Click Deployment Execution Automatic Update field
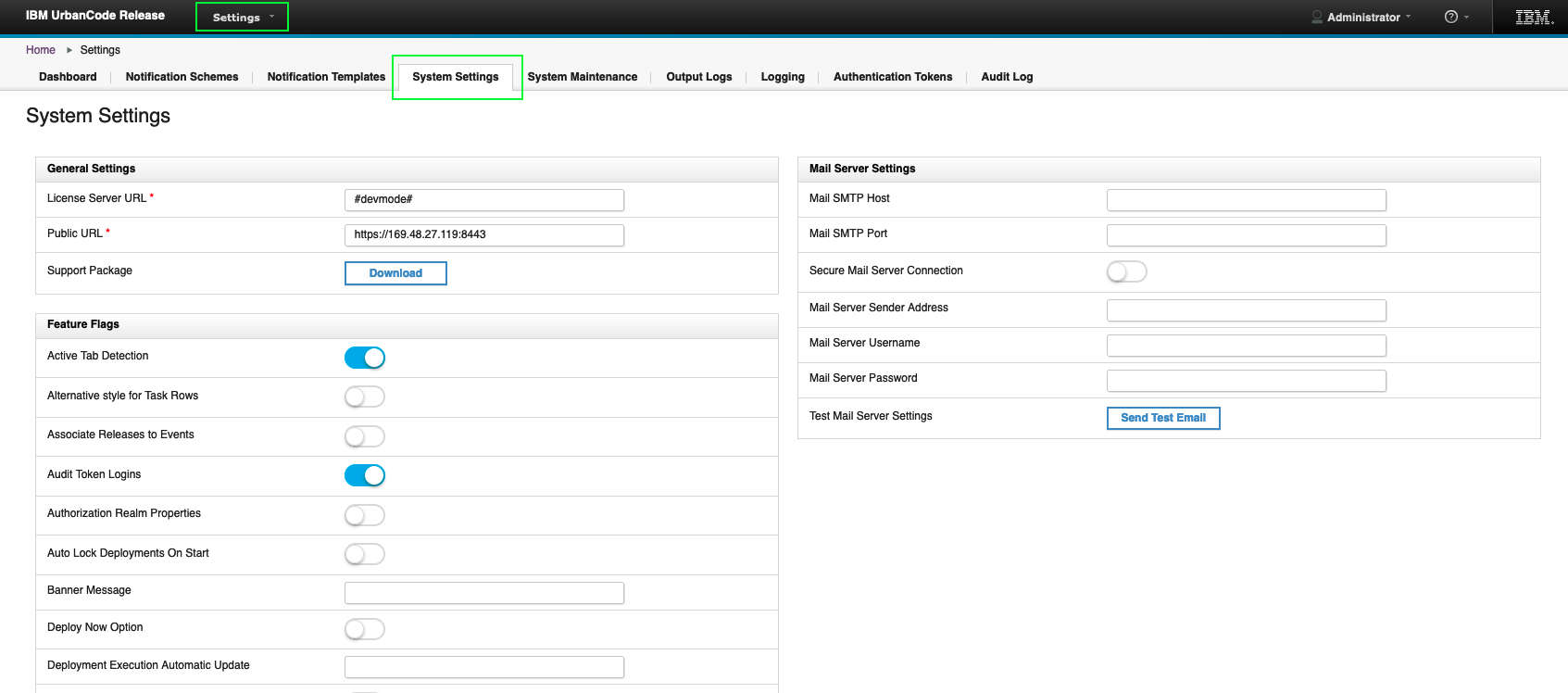Viewport: 1568px width, 693px height. [484, 666]
